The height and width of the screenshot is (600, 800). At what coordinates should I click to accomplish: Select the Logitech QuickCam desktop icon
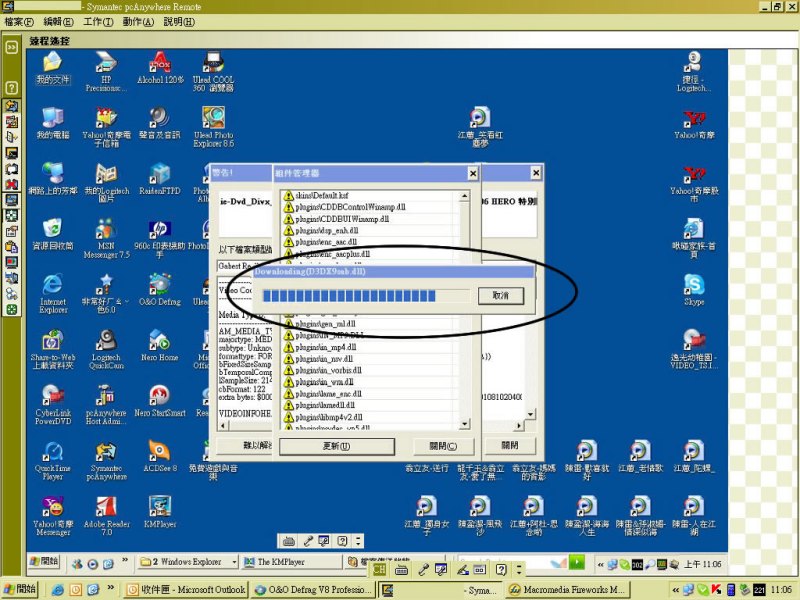(106, 349)
